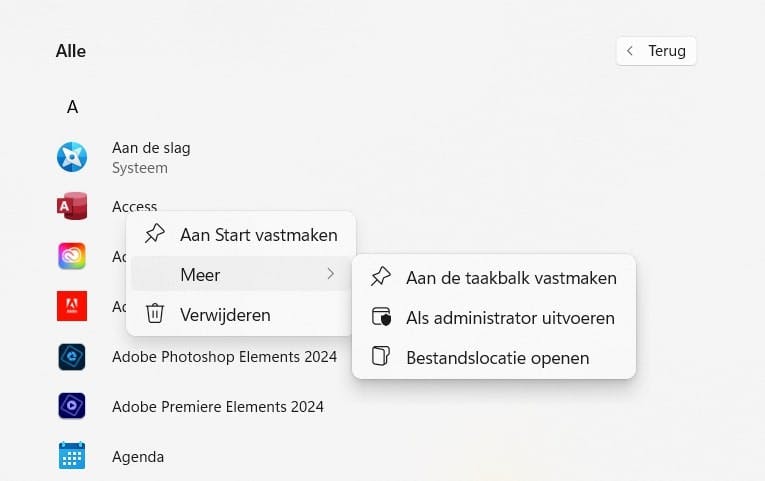Select Aan de taakbalk vastmaken

click(x=511, y=278)
